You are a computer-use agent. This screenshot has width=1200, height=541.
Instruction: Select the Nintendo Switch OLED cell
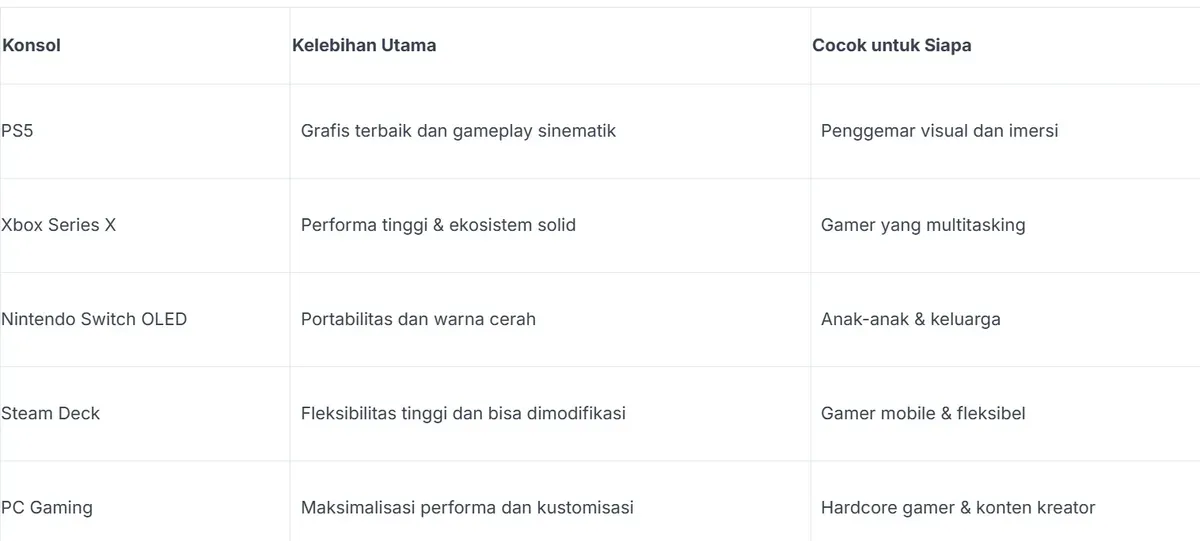pyautogui.click(x=145, y=319)
